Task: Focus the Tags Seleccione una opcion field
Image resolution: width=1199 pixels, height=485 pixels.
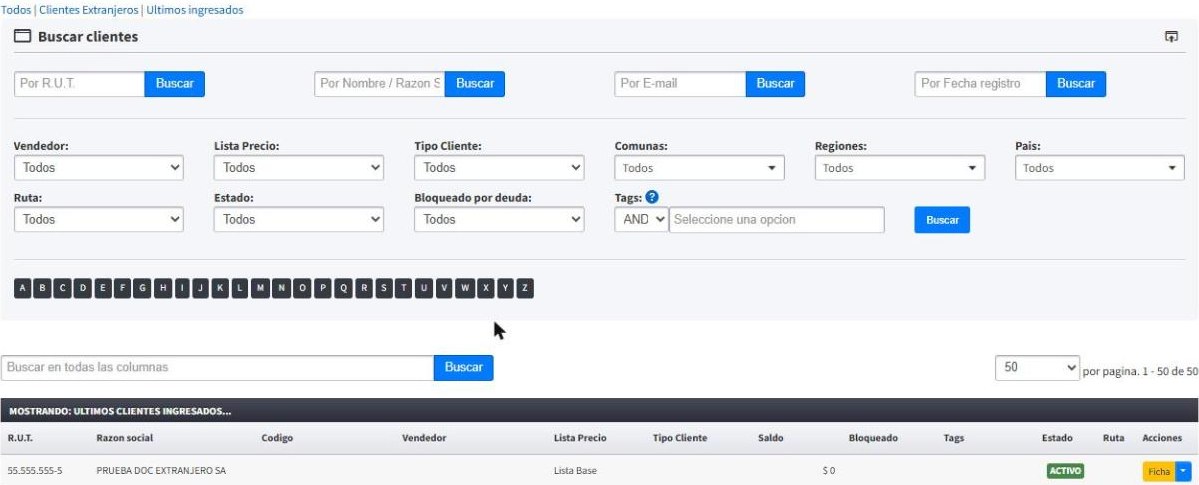Action: coord(777,220)
